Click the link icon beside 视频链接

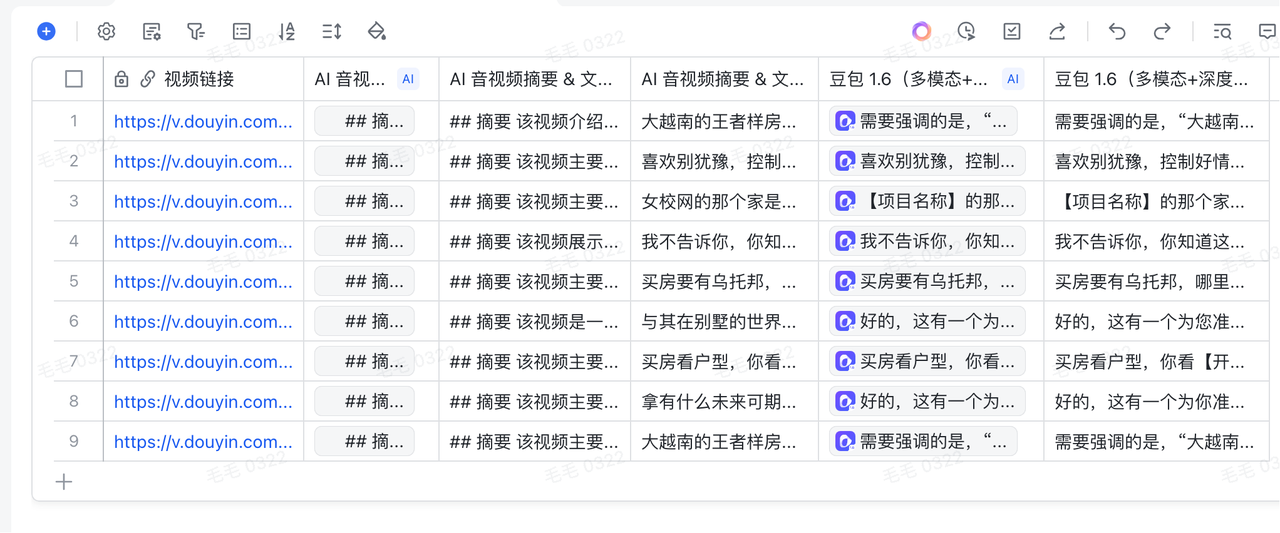pos(147,79)
